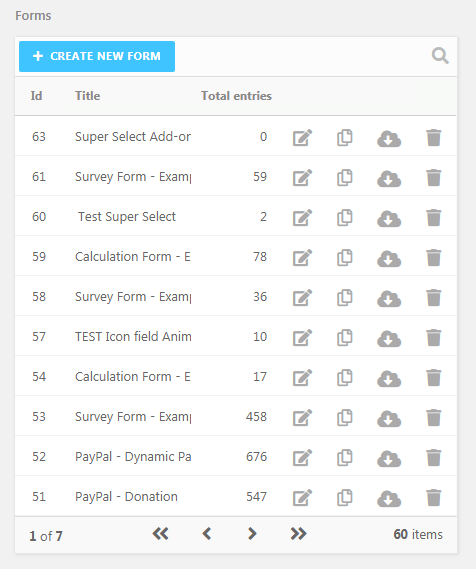This screenshot has width=476, height=569.
Task: Export form 51 PayPal Donation
Action: coord(389,498)
